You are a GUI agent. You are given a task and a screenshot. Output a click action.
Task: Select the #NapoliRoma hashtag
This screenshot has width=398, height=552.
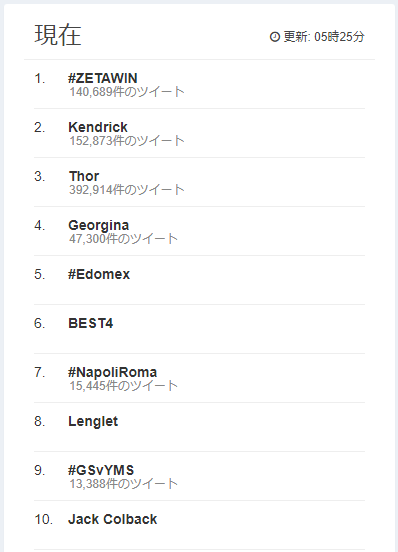(x=113, y=372)
